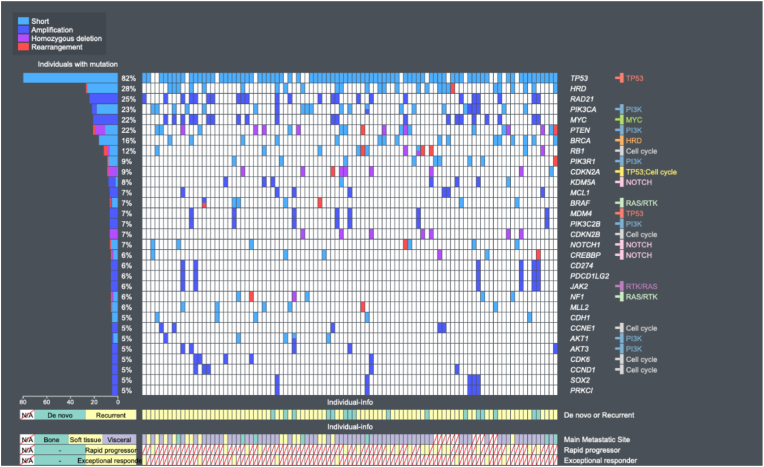The width and height of the screenshot is (764, 467).
Task: Select the PRKCI gene label
Action: [x=581, y=391]
